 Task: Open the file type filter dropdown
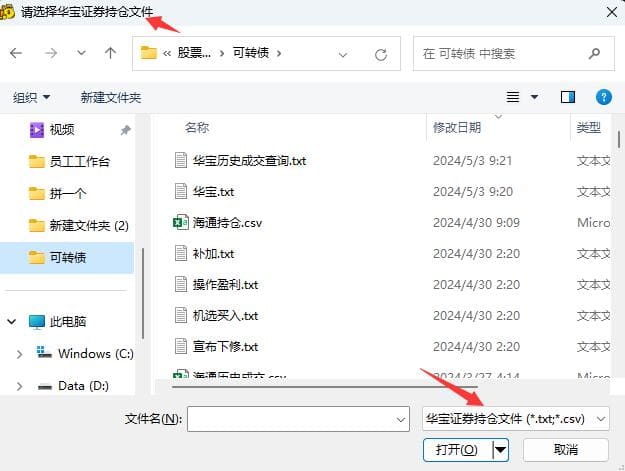pyautogui.click(x=515, y=418)
